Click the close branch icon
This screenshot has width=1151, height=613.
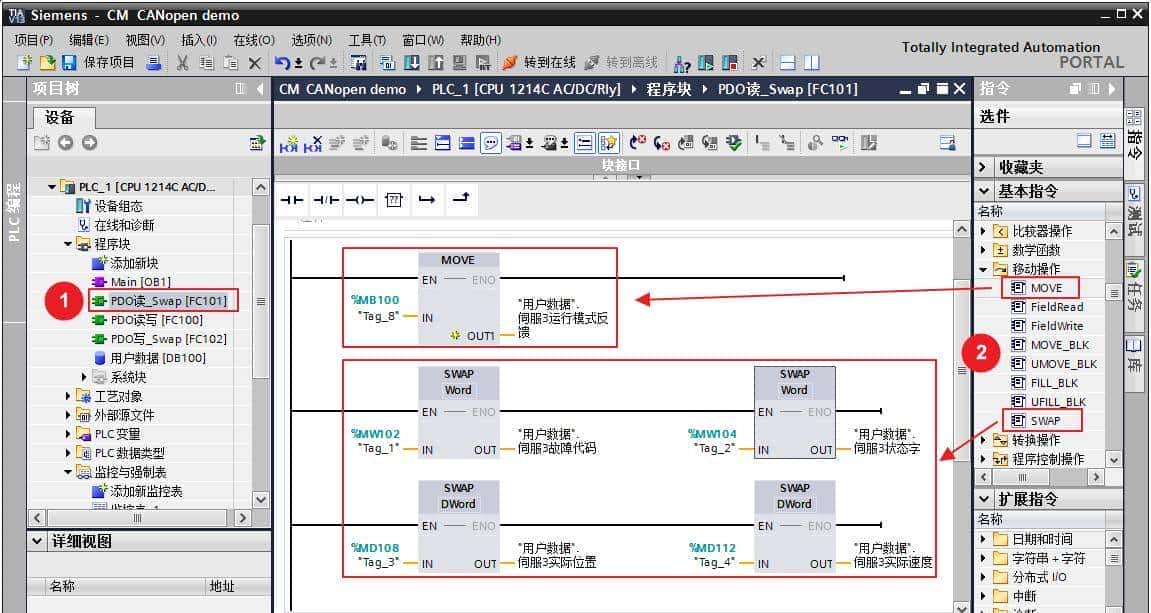[x=460, y=200]
